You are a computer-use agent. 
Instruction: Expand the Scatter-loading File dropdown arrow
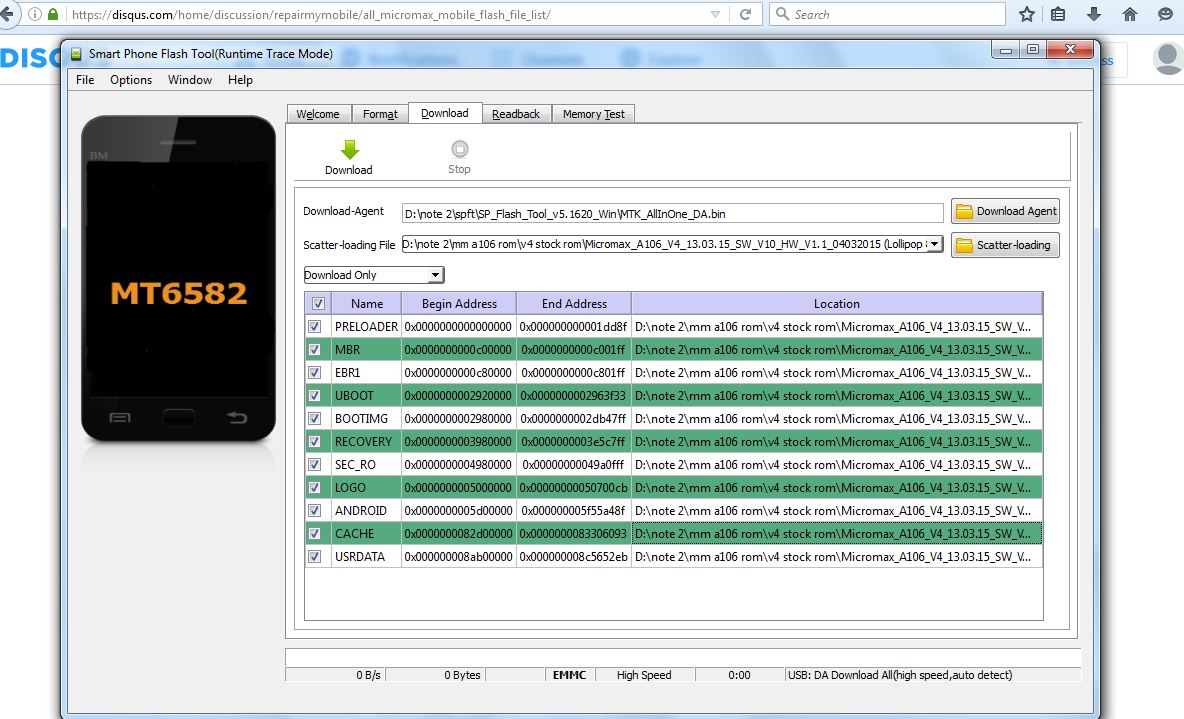935,244
